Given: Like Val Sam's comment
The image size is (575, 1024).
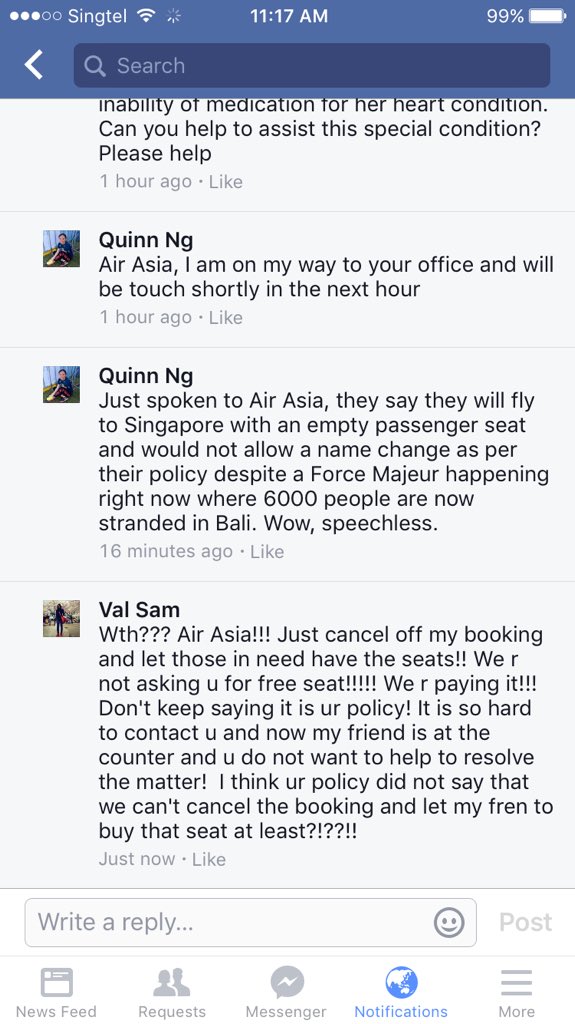Looking at the screenshot, I should [208, 859].
